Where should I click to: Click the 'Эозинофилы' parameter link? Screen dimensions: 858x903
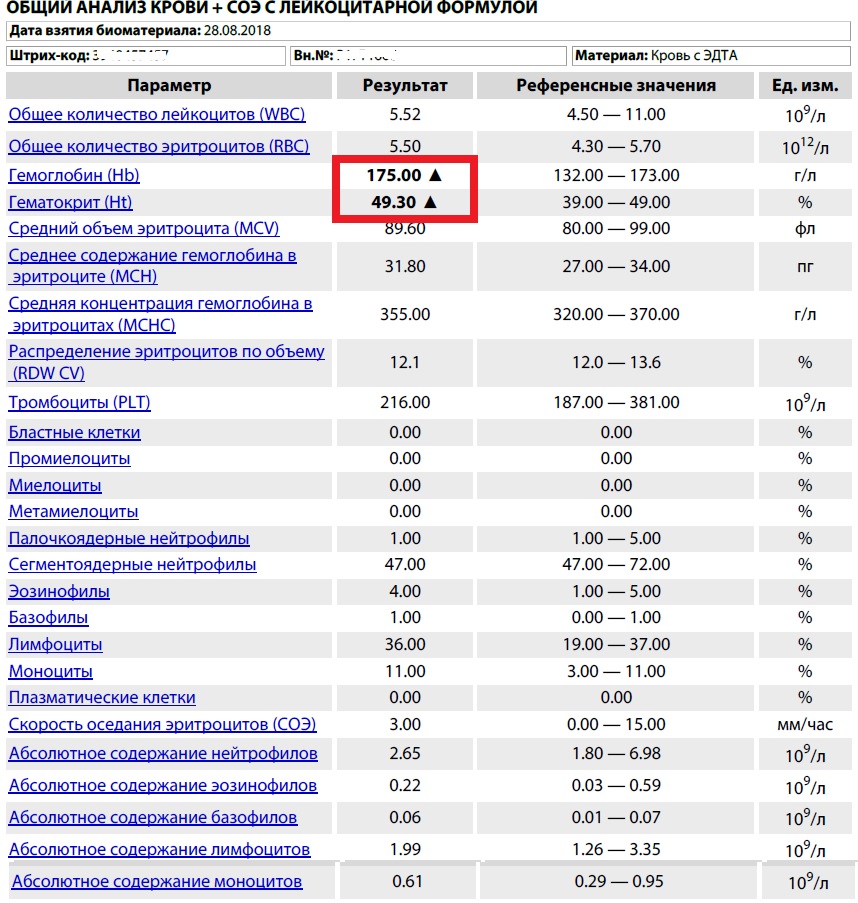pyautogui.click(x=60, y=591)
